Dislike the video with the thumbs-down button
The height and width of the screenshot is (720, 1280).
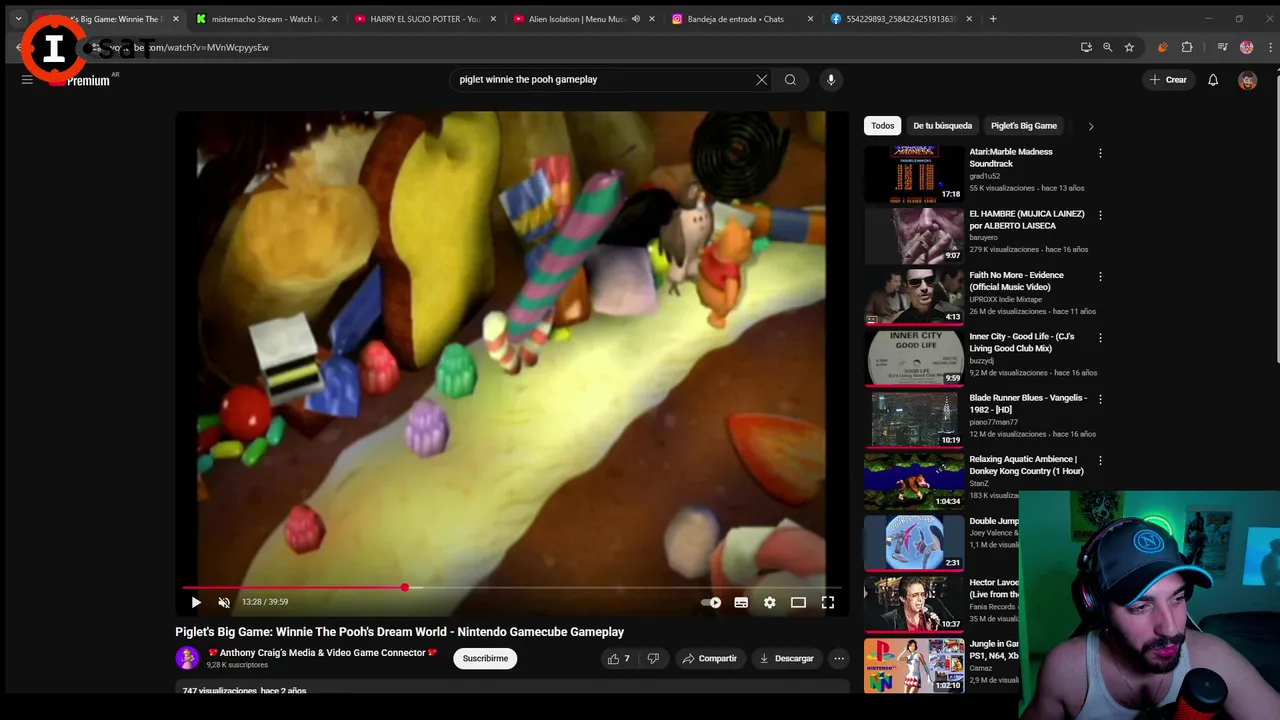653,658
